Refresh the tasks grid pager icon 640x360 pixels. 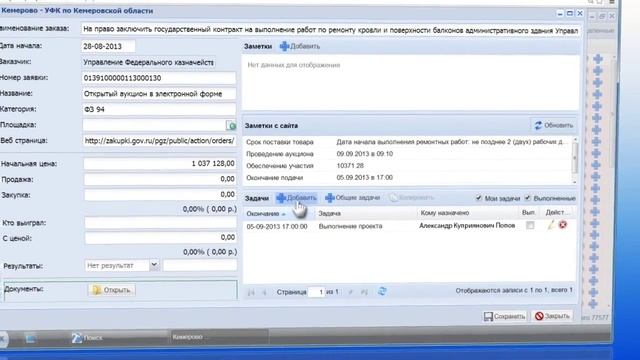pos(382,291)
